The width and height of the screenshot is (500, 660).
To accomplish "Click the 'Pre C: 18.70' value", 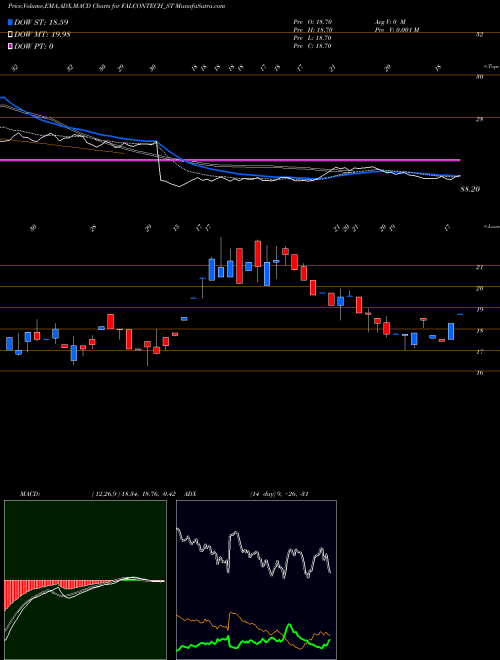I will click(x=313, y=46).
